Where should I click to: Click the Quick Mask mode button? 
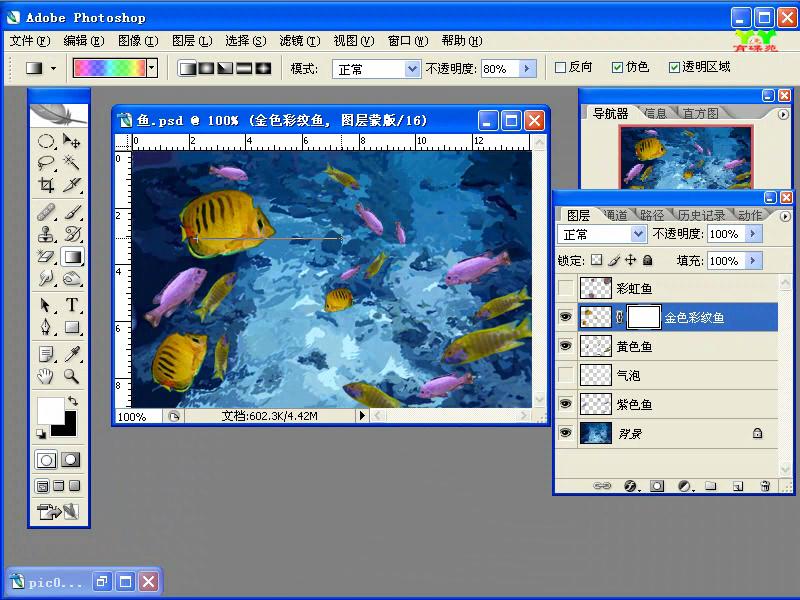coord(70,460)
